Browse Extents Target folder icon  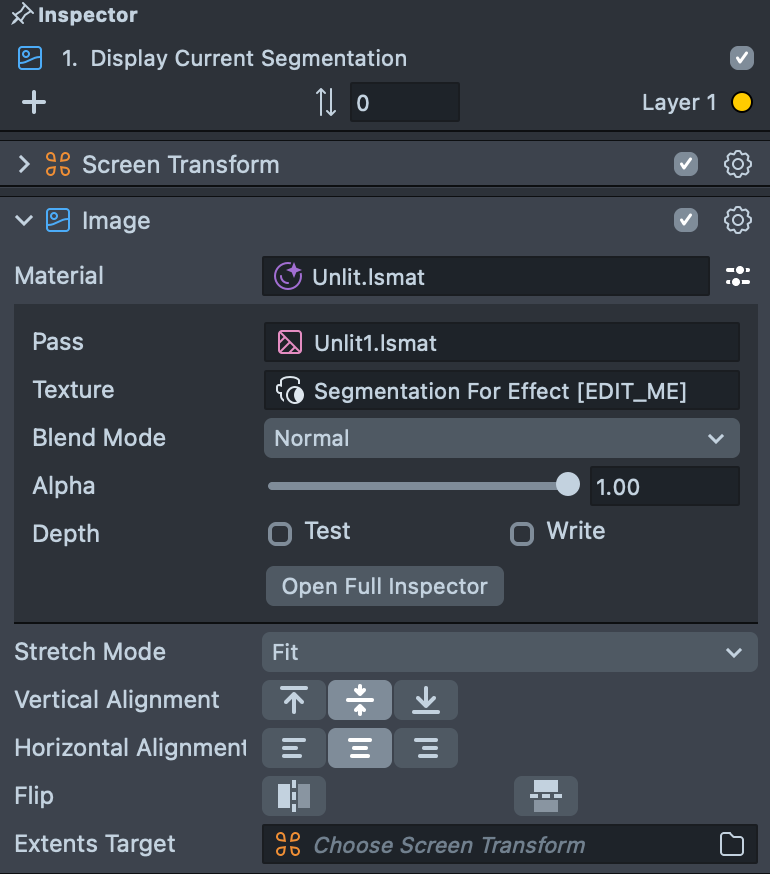[x=732, y=845]
